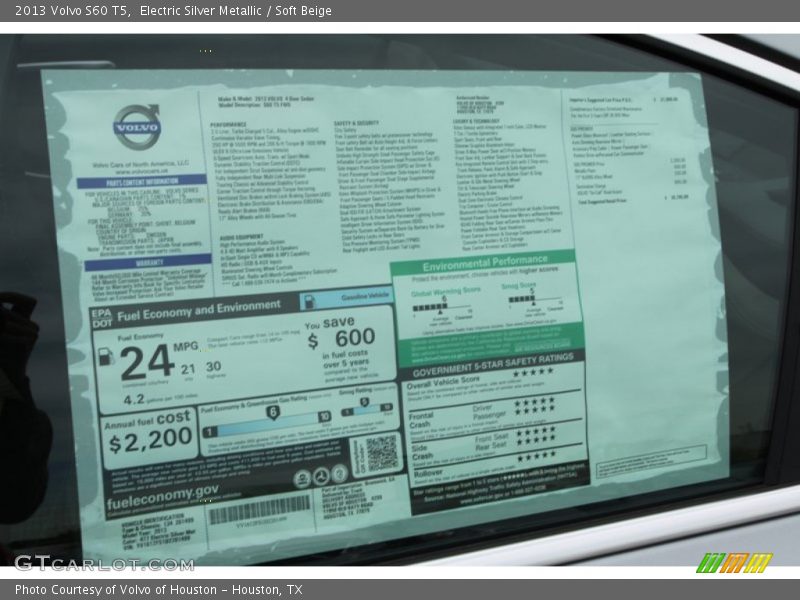This screenshot has height=600, width=800.
Task: Click the 'Annual fuel cost' label
Action: [147, 419]
